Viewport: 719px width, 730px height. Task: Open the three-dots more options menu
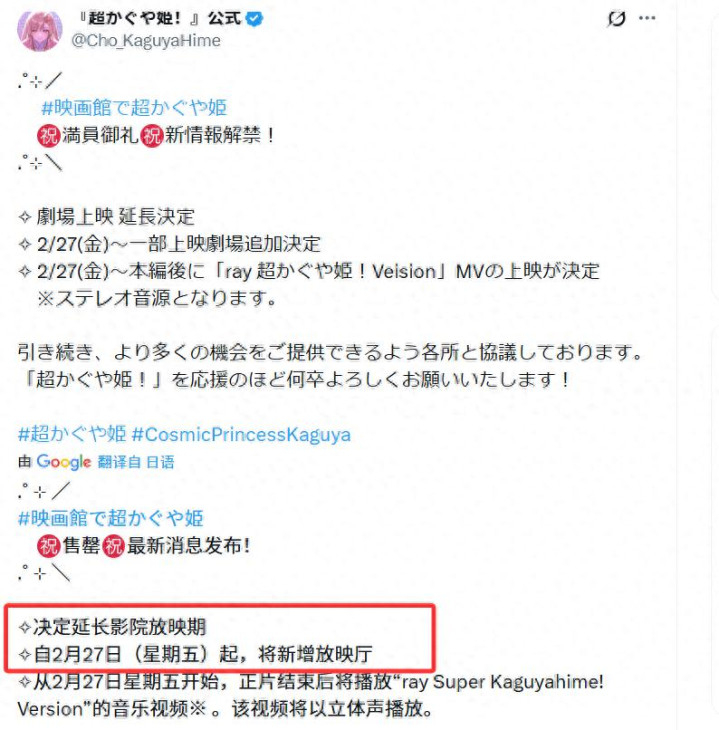click(x=647, y=18)
